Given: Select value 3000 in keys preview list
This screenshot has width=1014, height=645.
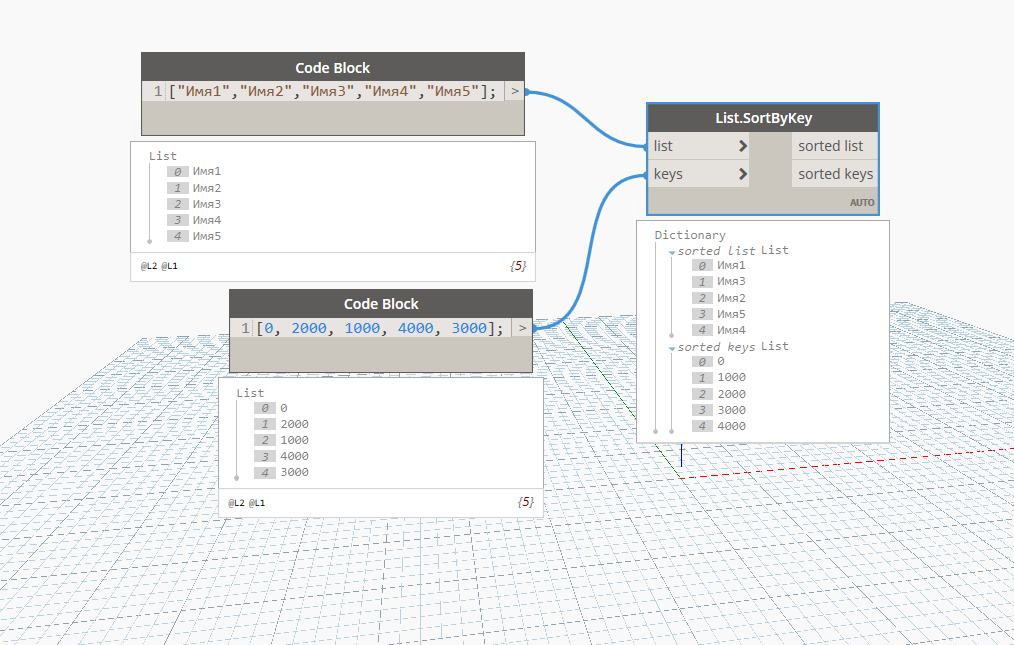Looking at the screenshot, I should [x=294, y=472].
